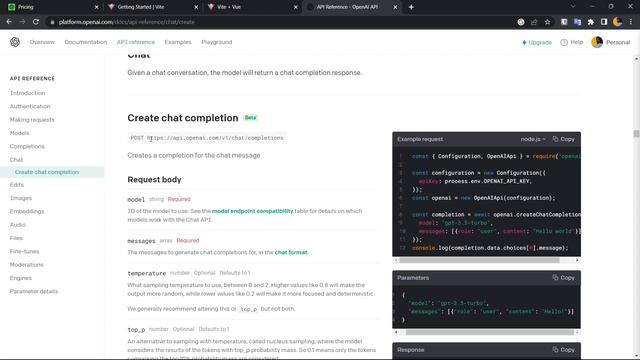This screenshot has height=360, width=640.
Task: Close the Pricing tab
Action: pyautogui.click(x=96, y=7)
